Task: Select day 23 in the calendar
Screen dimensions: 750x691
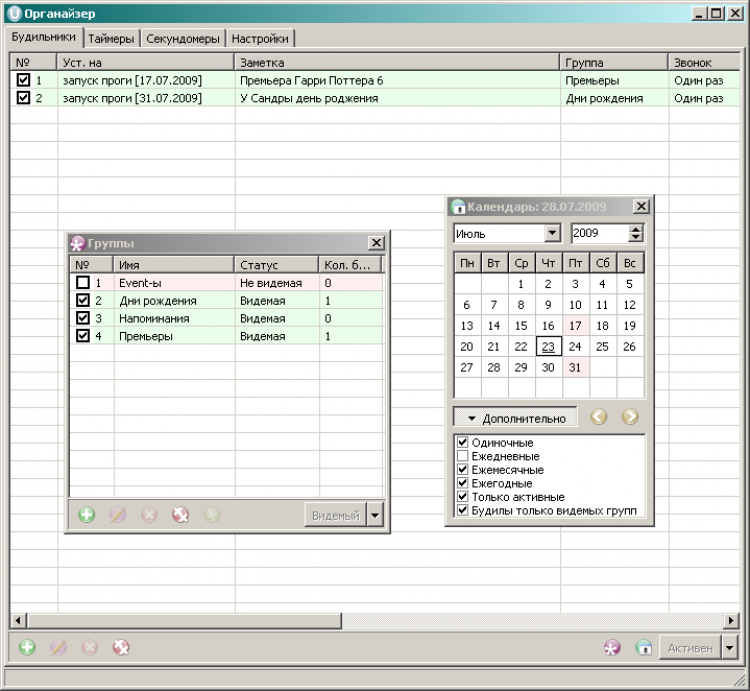Action: click(x=548, y=346)
